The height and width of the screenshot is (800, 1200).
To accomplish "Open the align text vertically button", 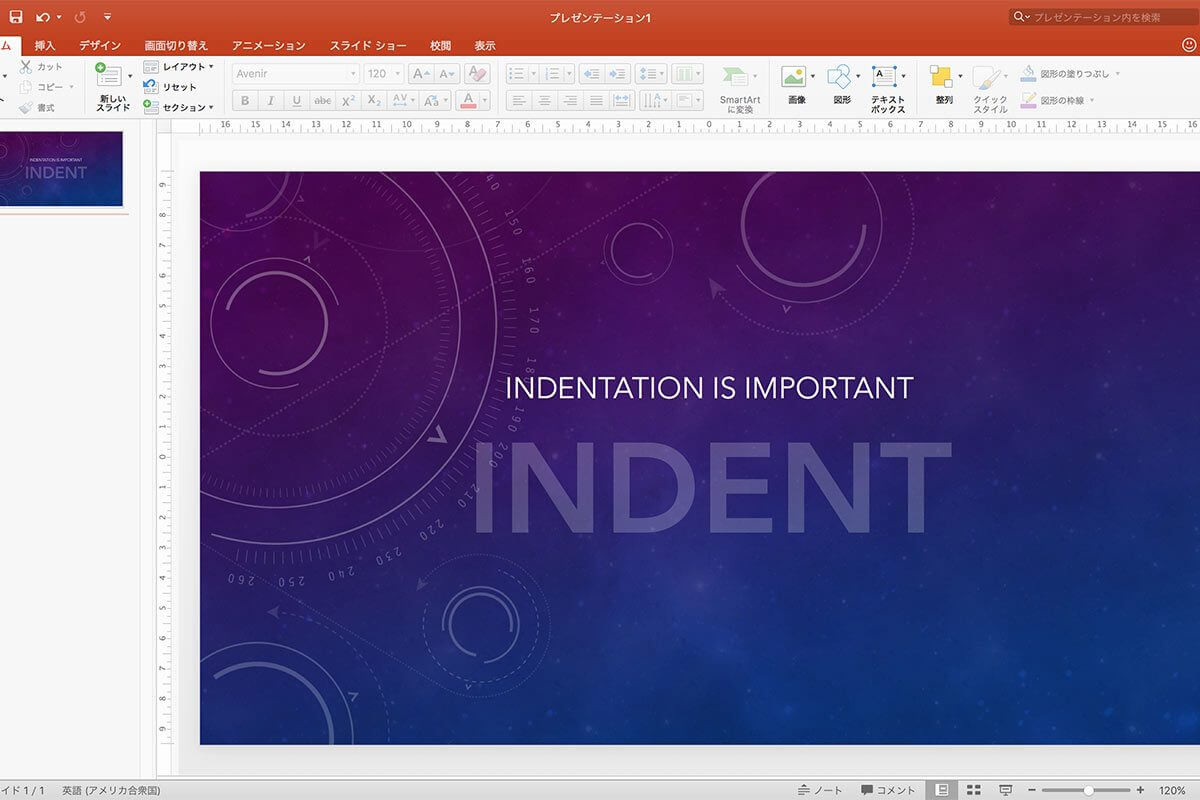I will point(688,100).
